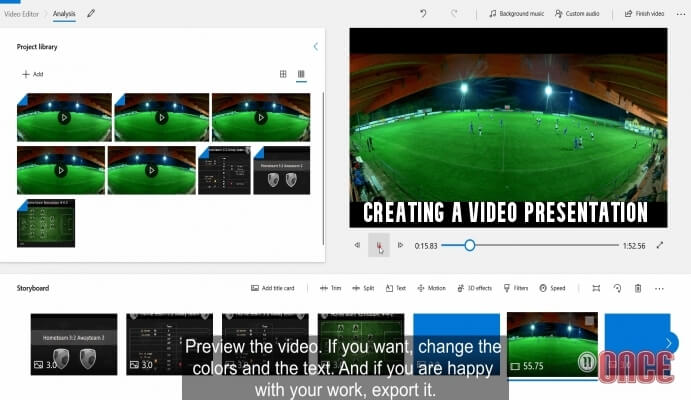Select the two-shields score image in the library
Screen dimensions: 691x400
click(x=282, y=170)
